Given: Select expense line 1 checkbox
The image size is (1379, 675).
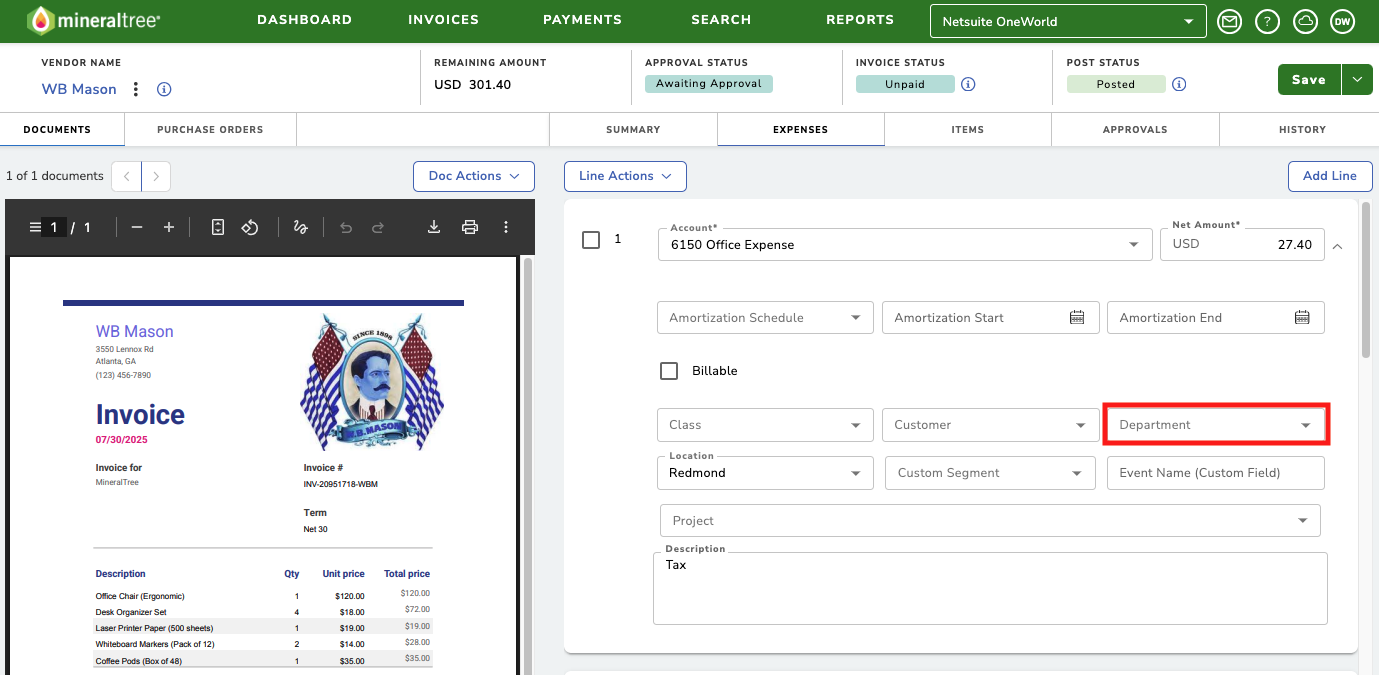Looking at the screenshot, I should (x=591, y=240).
